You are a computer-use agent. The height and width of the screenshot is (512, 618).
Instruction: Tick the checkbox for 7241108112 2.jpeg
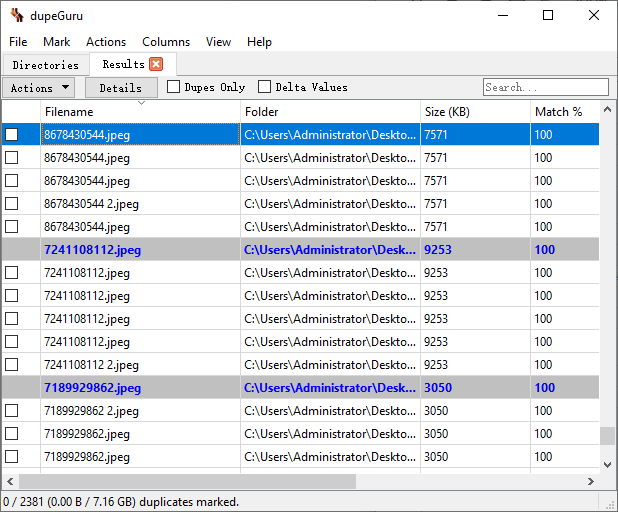[12, 365]
